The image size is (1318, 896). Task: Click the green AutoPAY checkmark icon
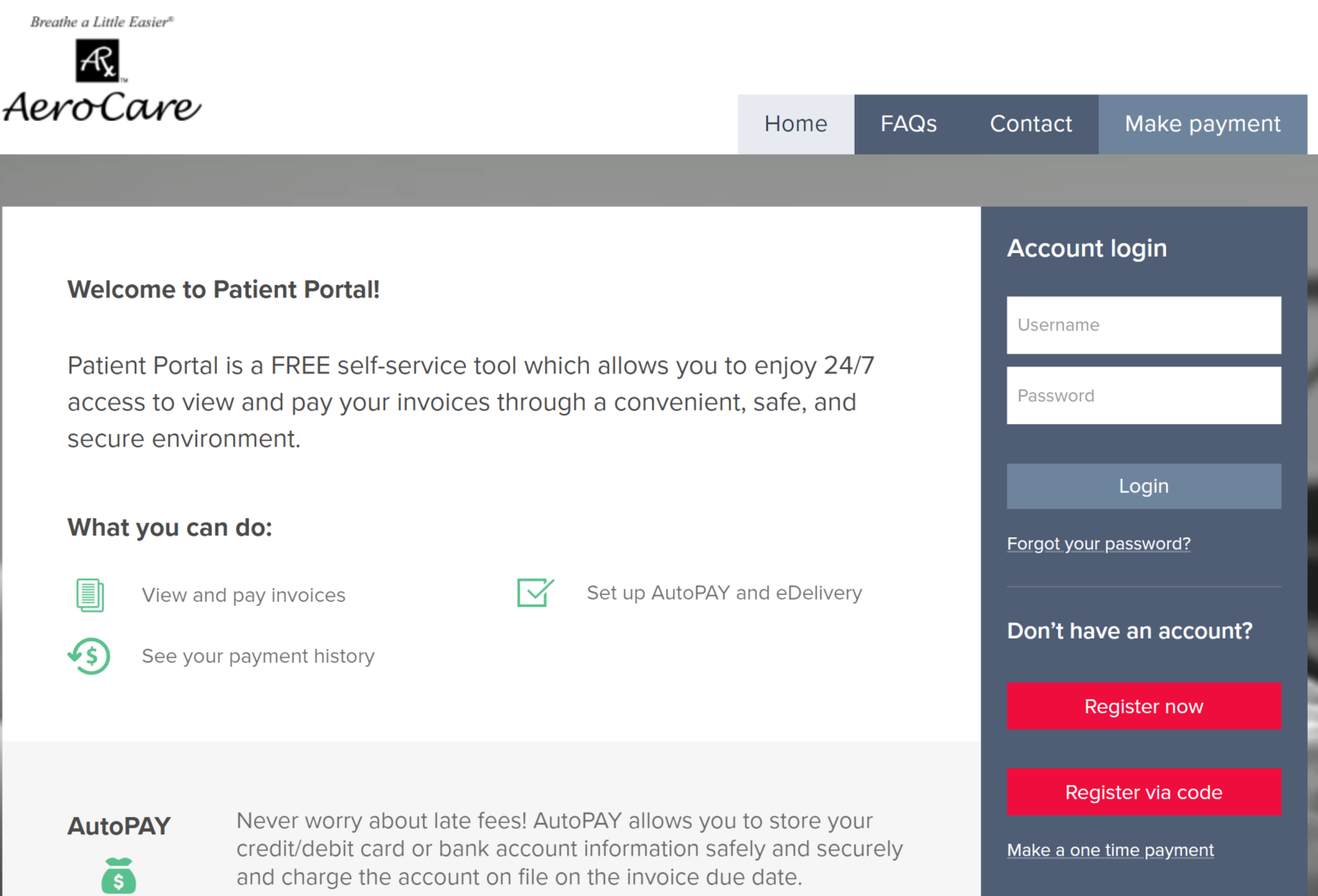(x=535, y=591)
